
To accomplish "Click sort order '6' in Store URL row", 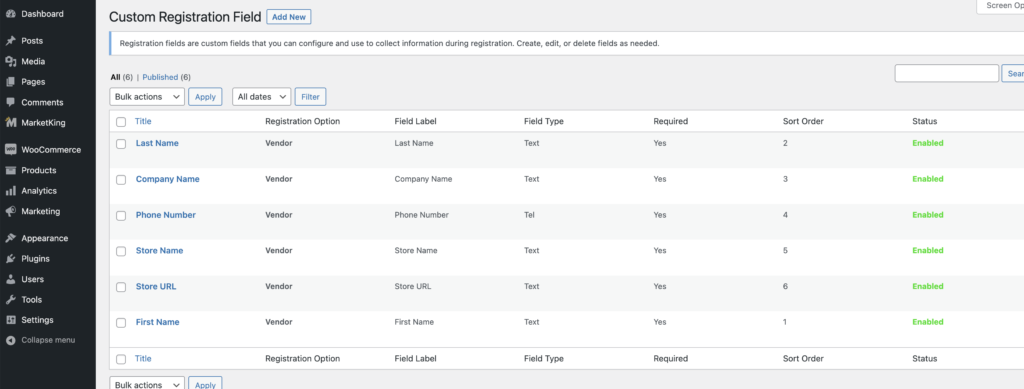I will pos(785,287).
